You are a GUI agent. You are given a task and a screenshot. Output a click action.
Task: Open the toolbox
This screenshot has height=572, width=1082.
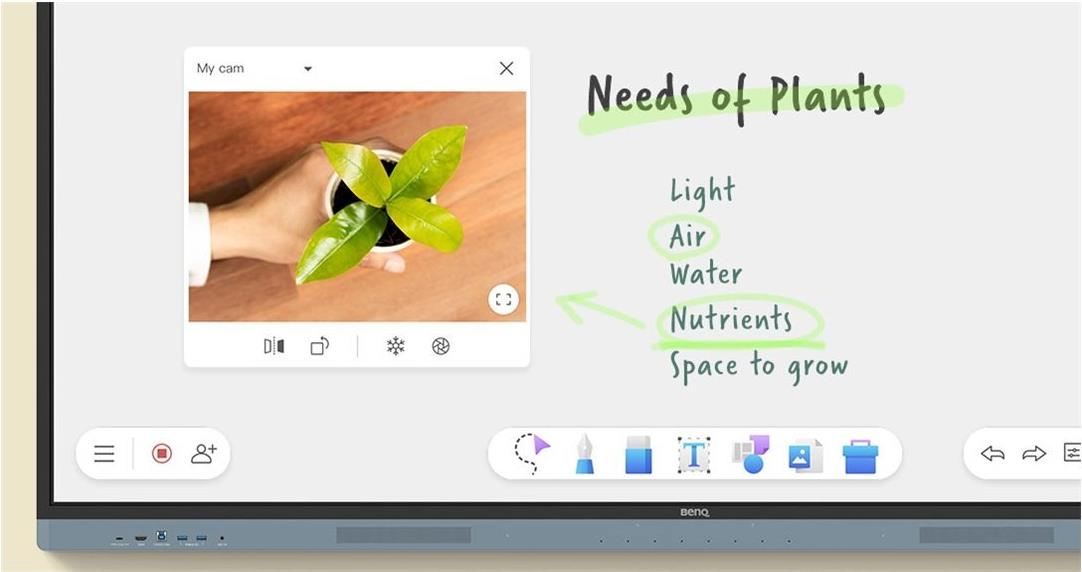point(860,455)
